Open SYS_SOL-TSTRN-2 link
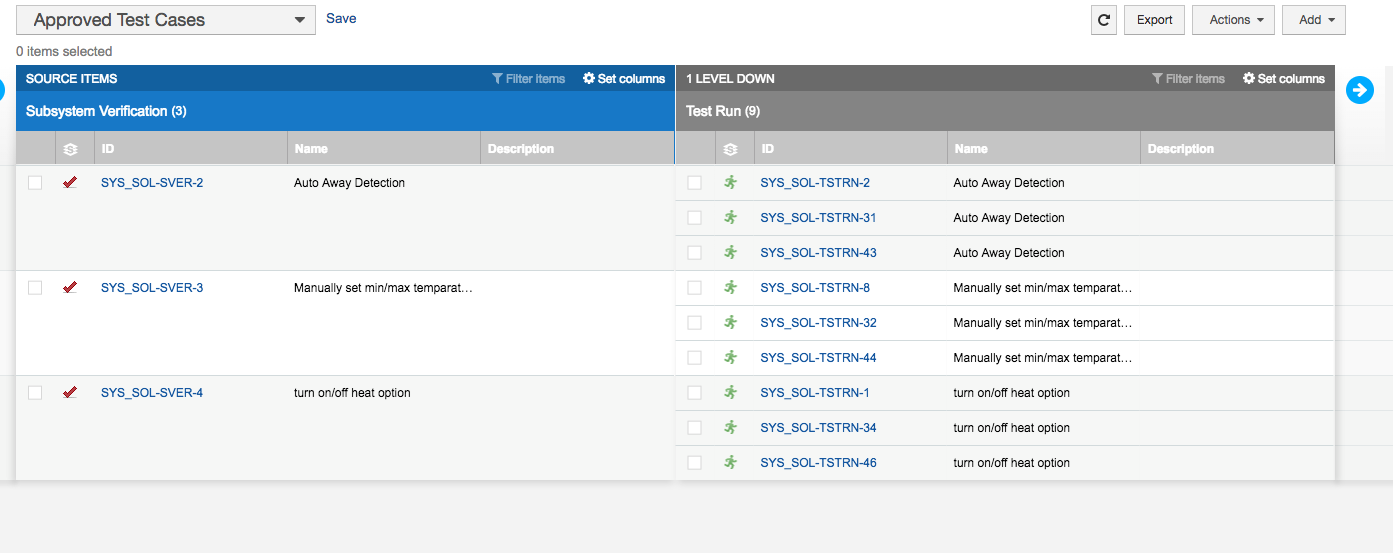This screenshot has height=553, width=1393. [815, 183]
